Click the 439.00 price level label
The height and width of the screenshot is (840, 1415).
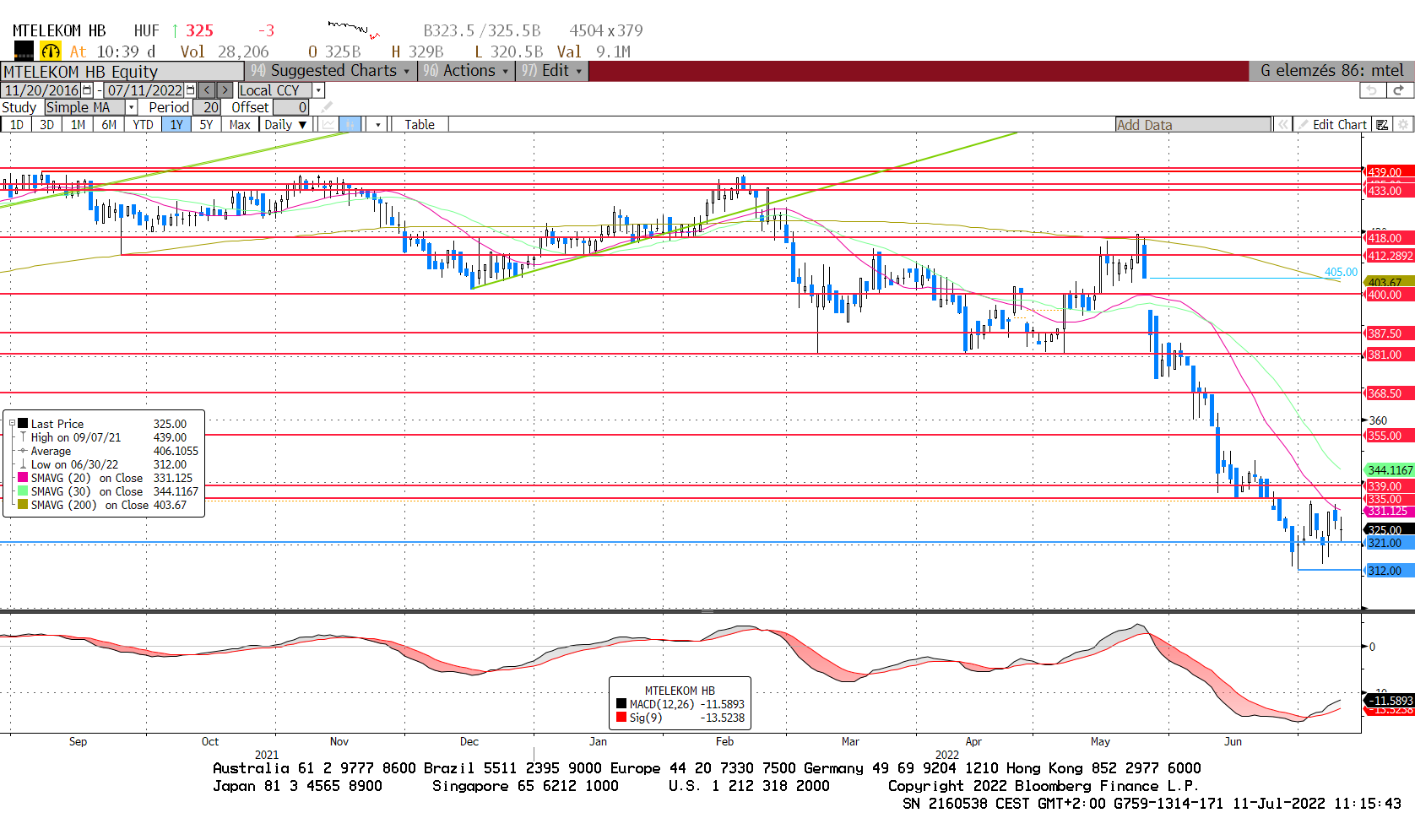click(x=1389, y=172)
